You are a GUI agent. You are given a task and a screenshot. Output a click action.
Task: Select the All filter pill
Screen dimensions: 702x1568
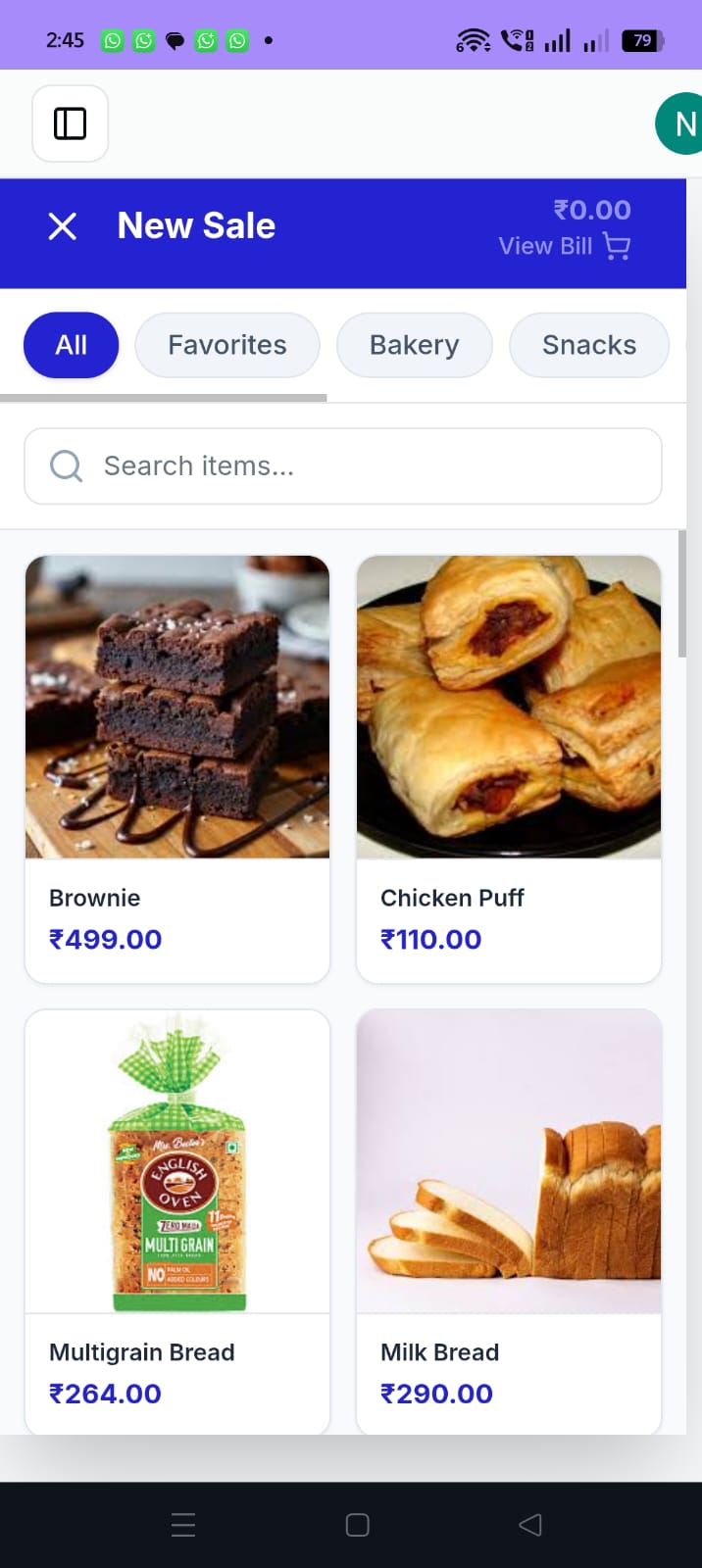coord(70,344)
